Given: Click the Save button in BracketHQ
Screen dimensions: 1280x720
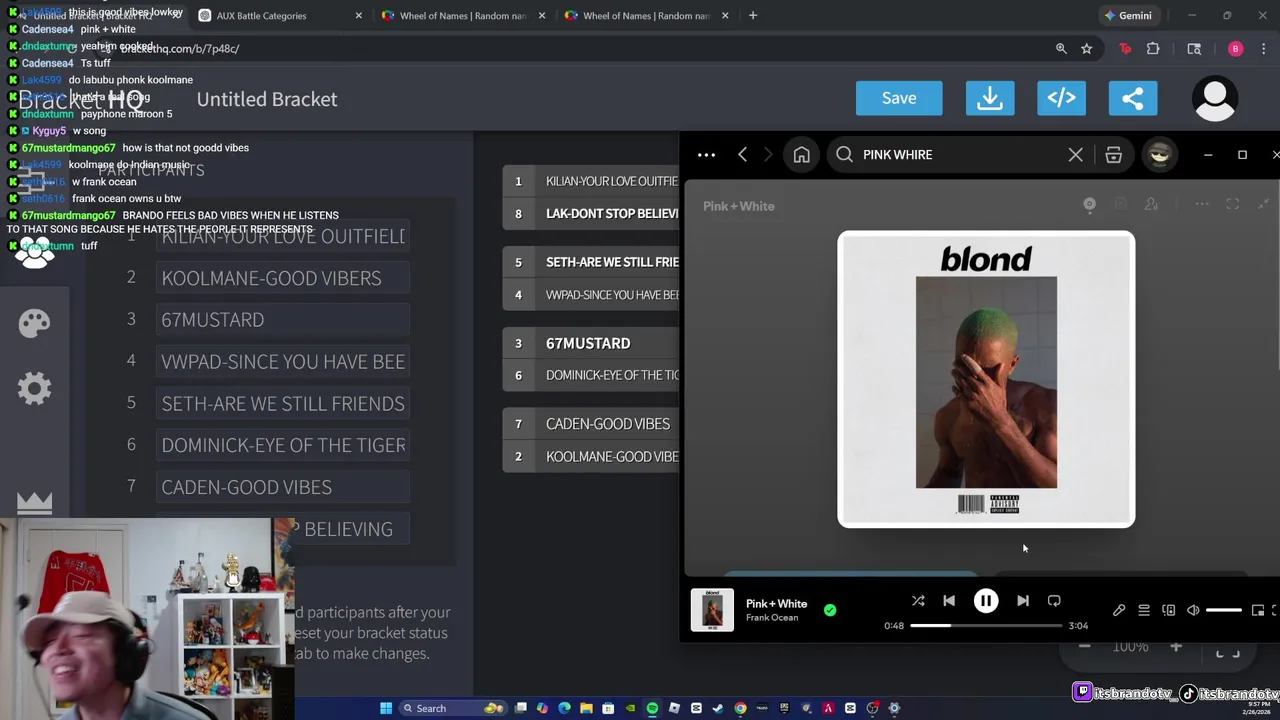Looking at the screenshot, I should (x=899, y=98).
